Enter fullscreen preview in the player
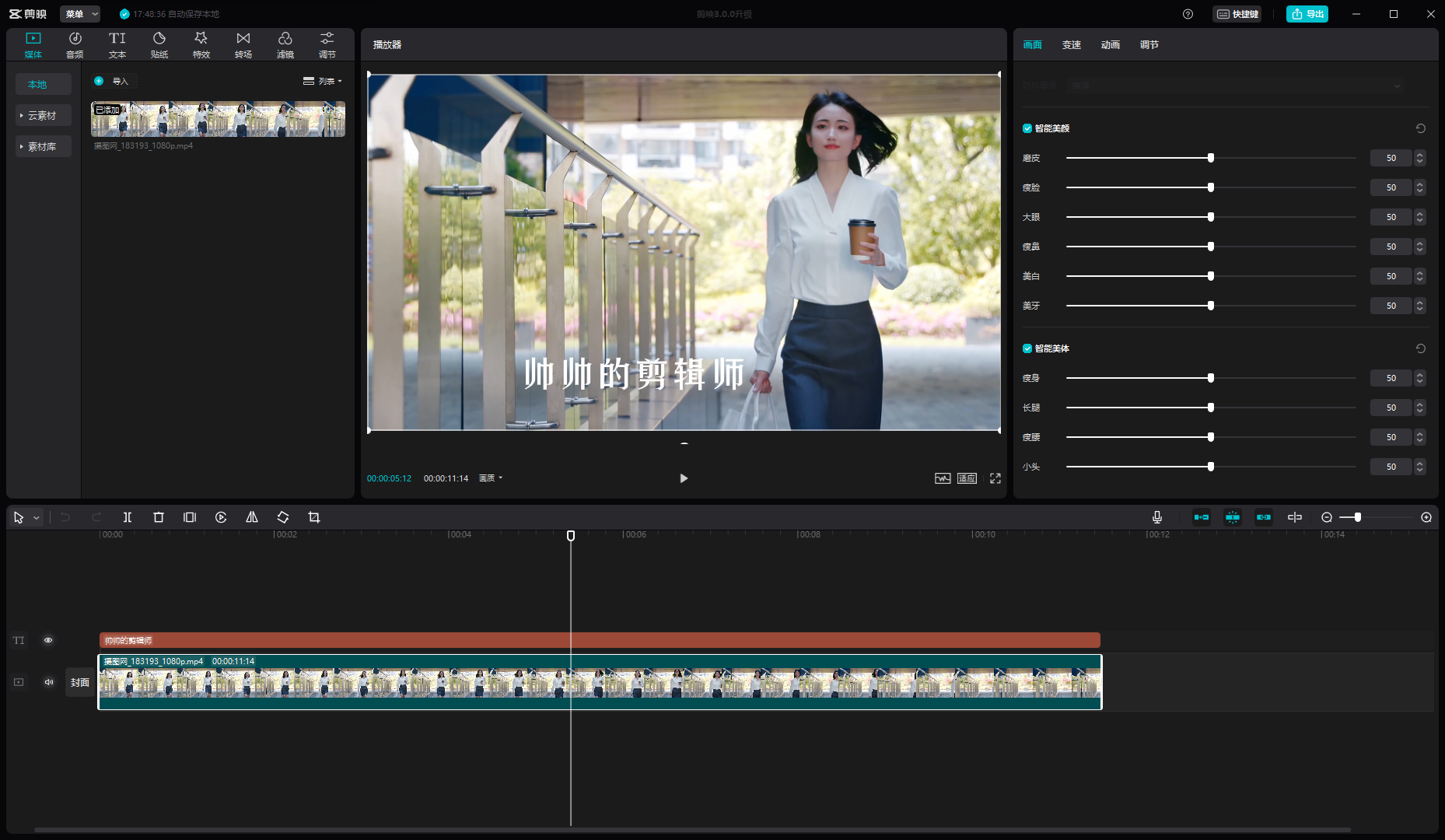This screenshot has height=840, width=1445. 995,478
